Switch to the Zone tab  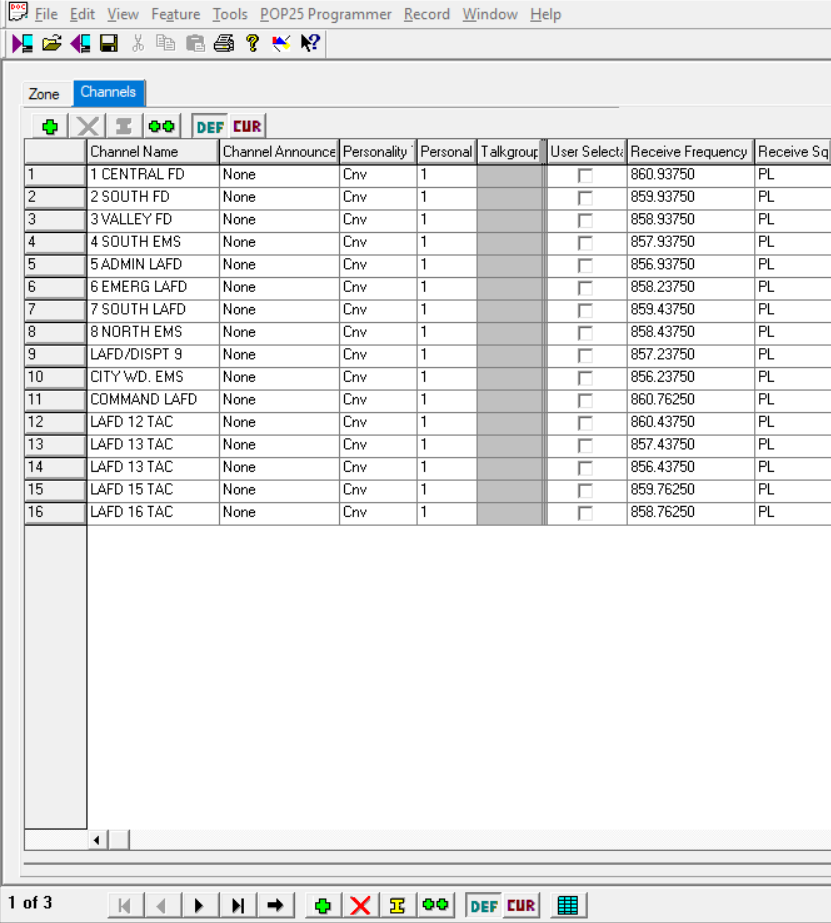44,94
